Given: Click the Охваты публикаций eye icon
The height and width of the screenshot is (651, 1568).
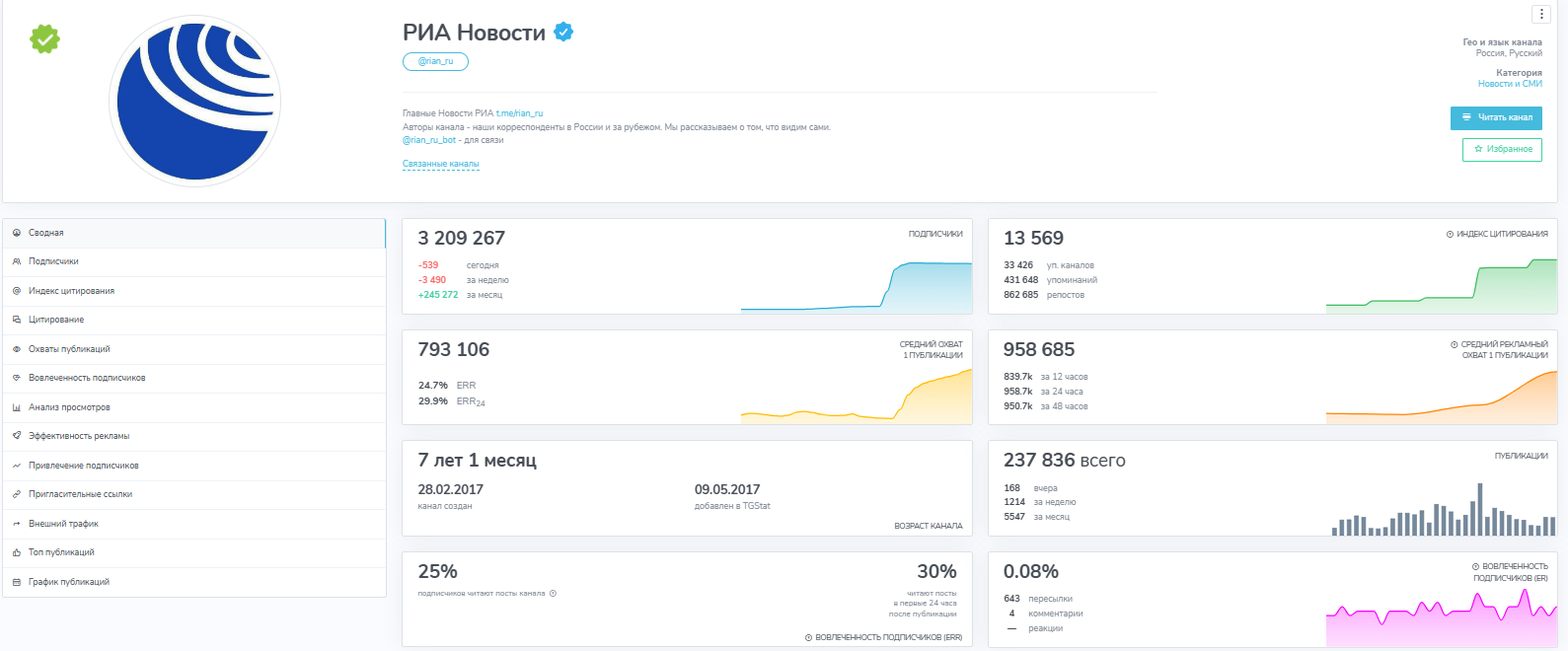Looking at the screenshot, I should click(17, 349).
